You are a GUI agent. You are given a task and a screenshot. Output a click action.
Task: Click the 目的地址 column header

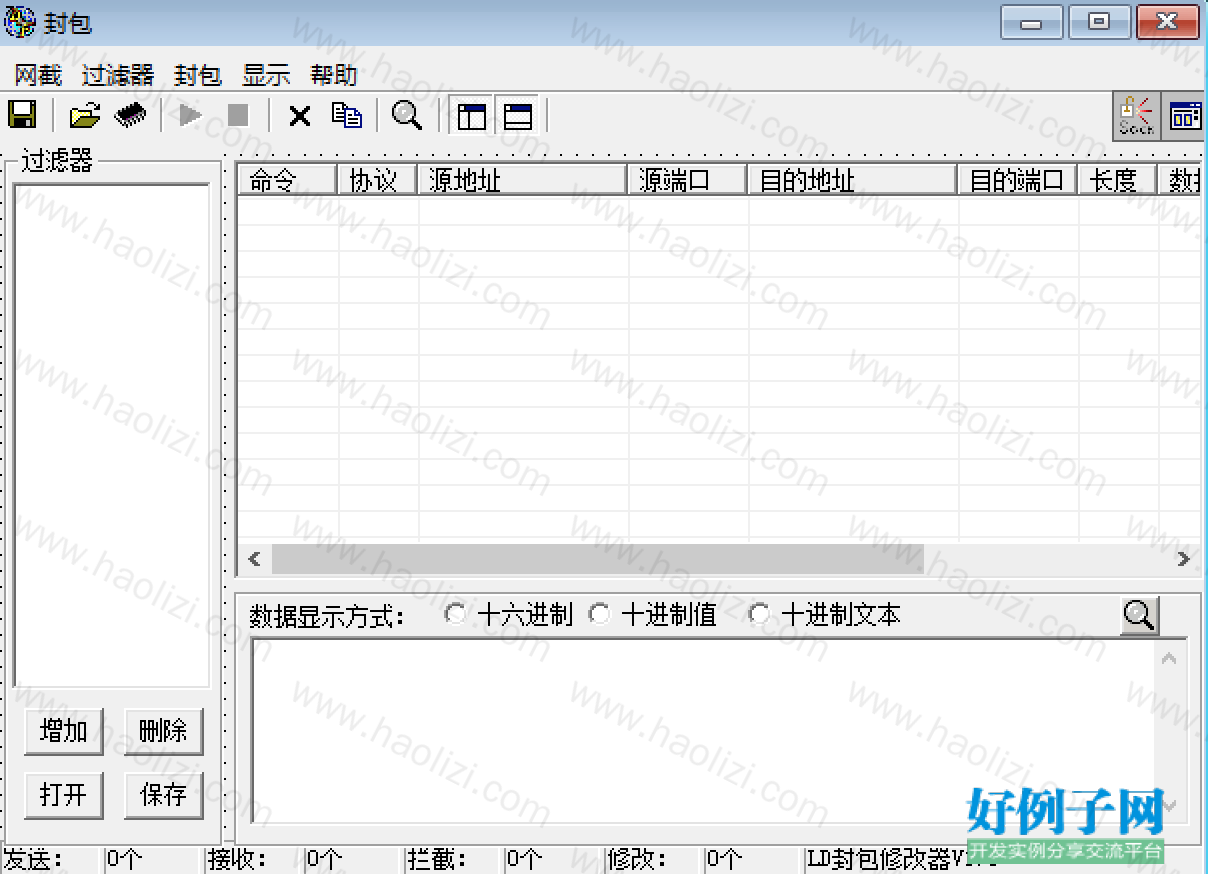(852, 180)
